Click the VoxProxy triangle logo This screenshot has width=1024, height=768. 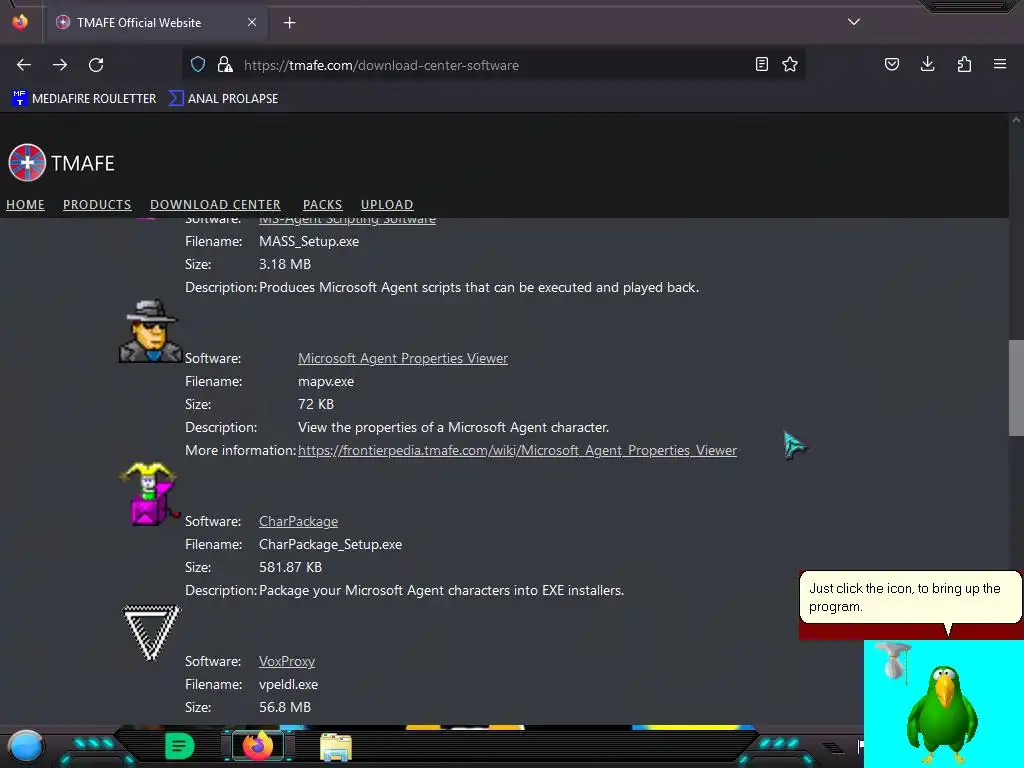pos(151,633)
